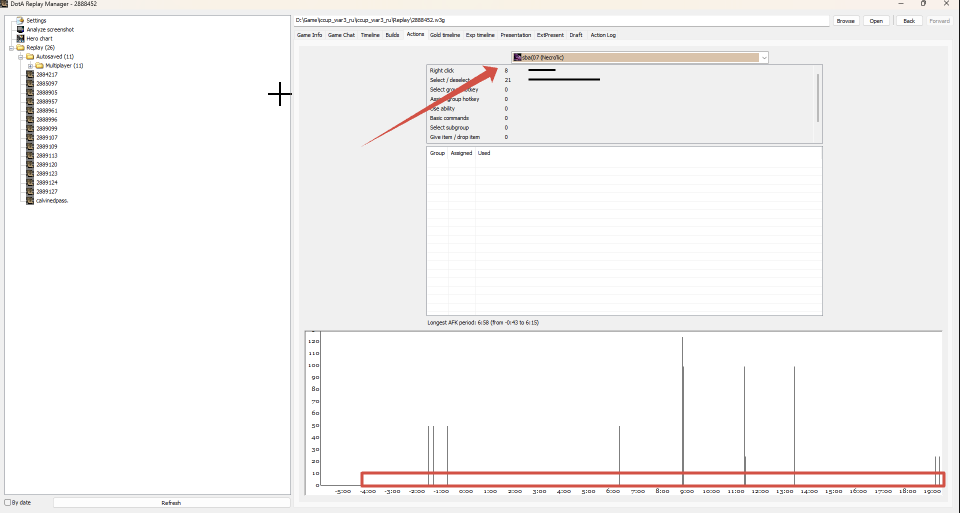Expand the Multiplayer (11) folder node
This screenshot has height=513, width=960.
[31, 66]
